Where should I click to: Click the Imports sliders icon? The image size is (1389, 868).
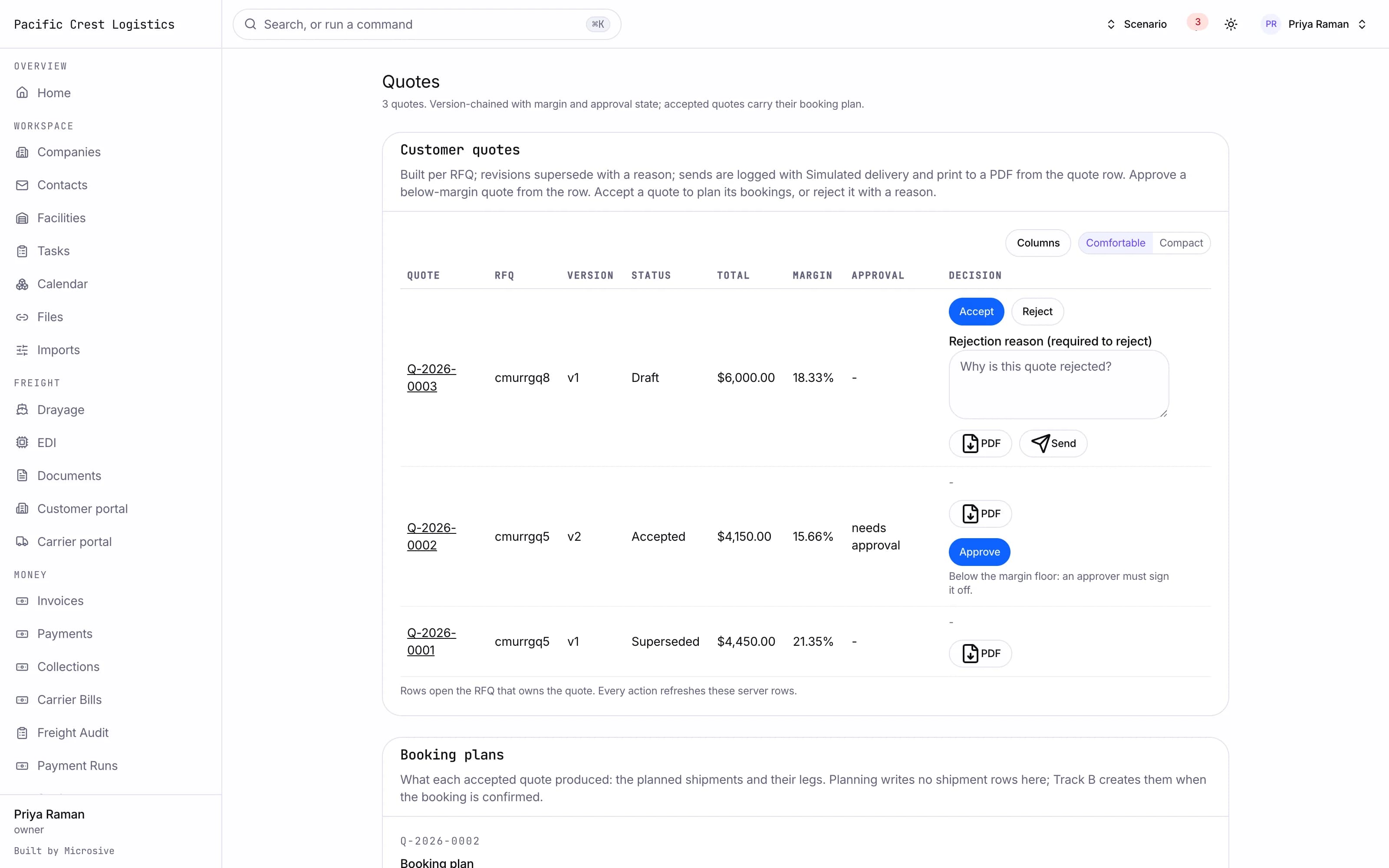tap(22, 350)
